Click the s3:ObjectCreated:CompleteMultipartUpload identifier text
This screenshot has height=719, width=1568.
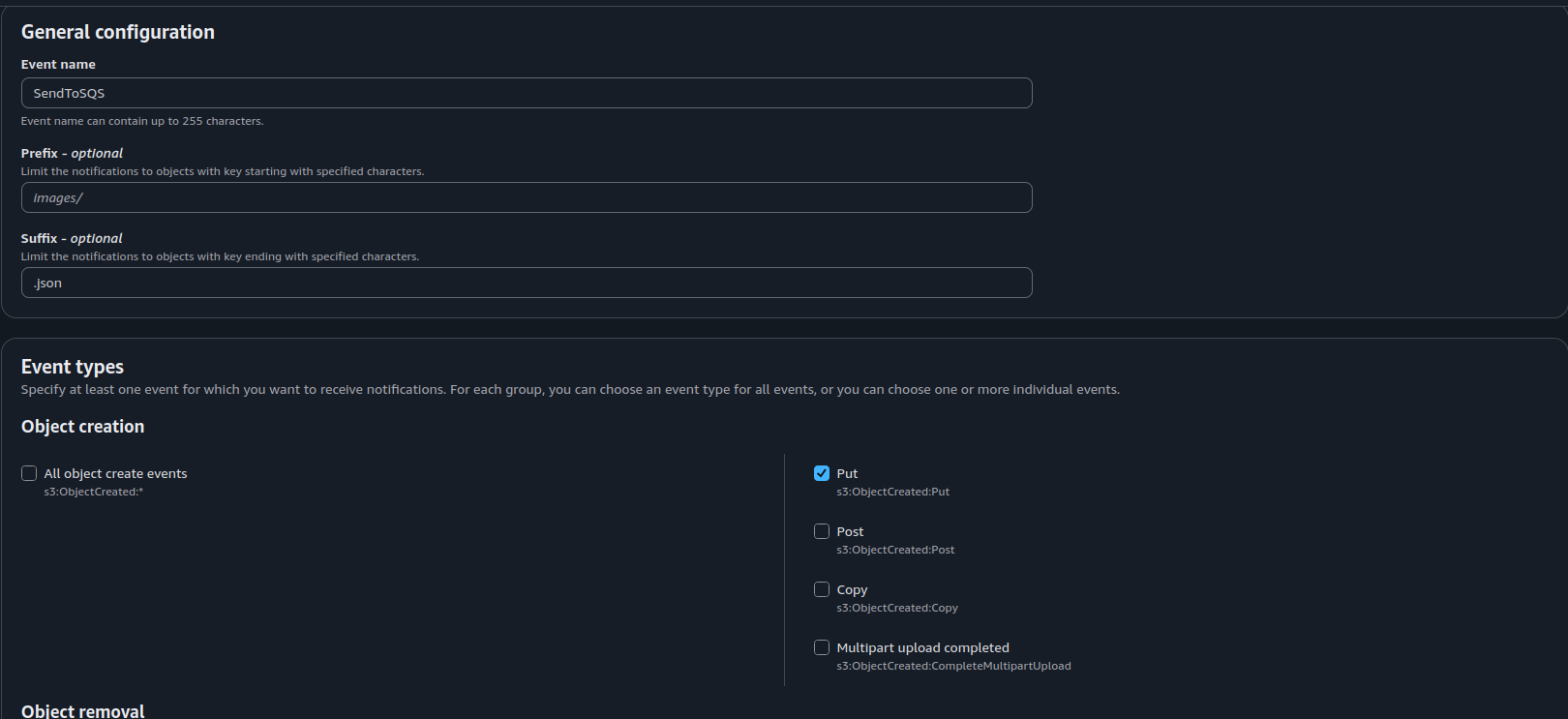click(953, 666)
